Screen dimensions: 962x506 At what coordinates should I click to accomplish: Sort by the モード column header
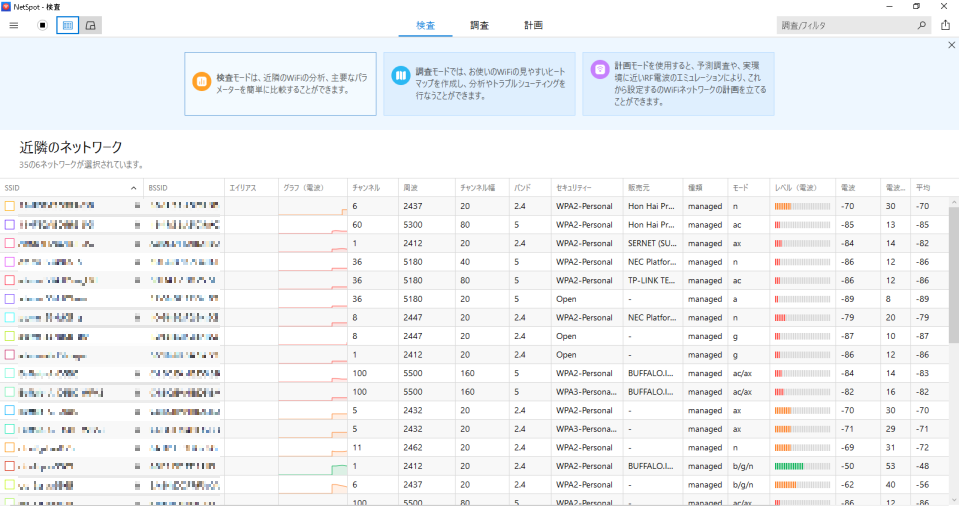click(748, 188)
